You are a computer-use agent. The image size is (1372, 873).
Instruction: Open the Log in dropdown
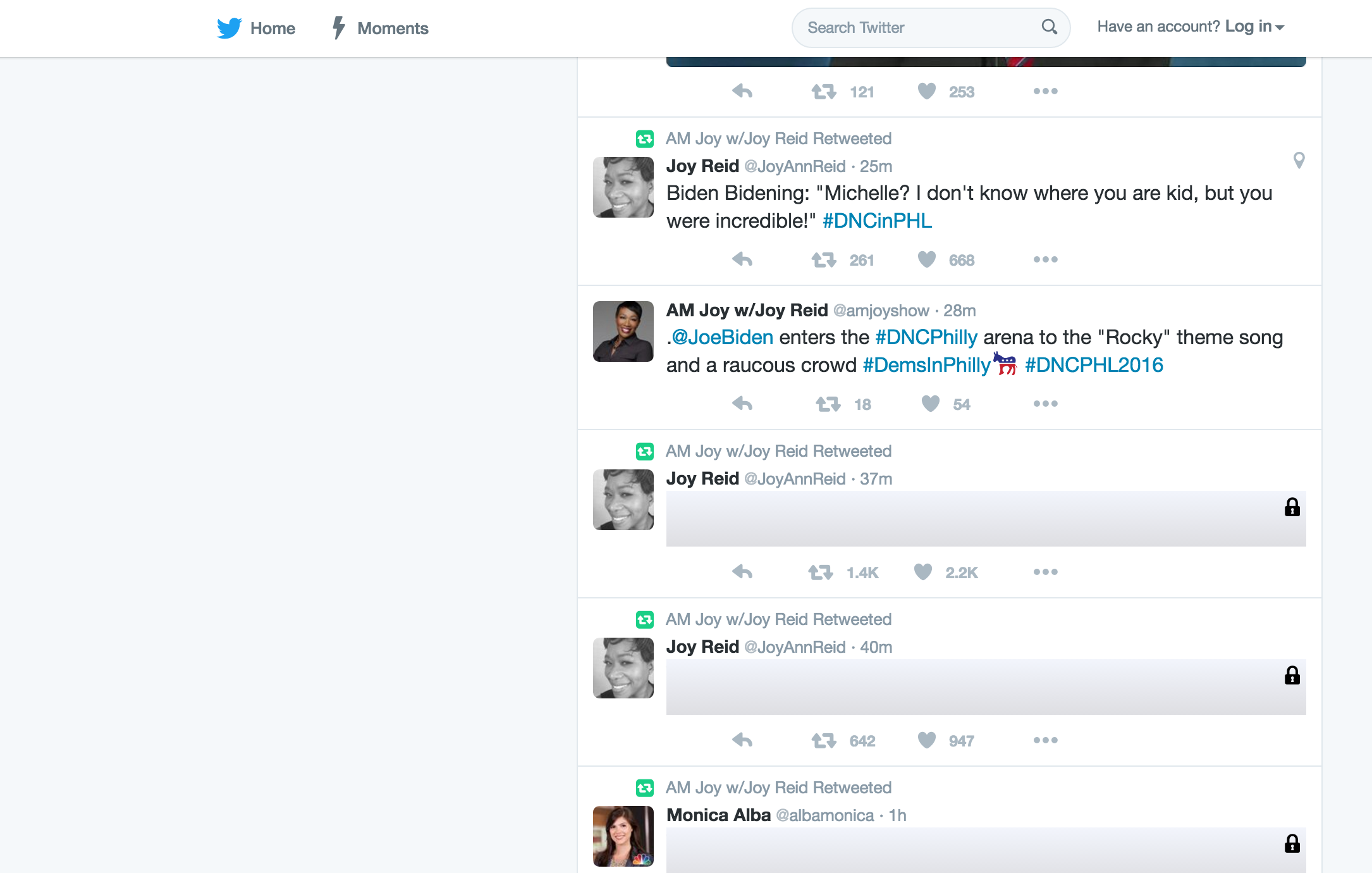(x=1254, y=27)
